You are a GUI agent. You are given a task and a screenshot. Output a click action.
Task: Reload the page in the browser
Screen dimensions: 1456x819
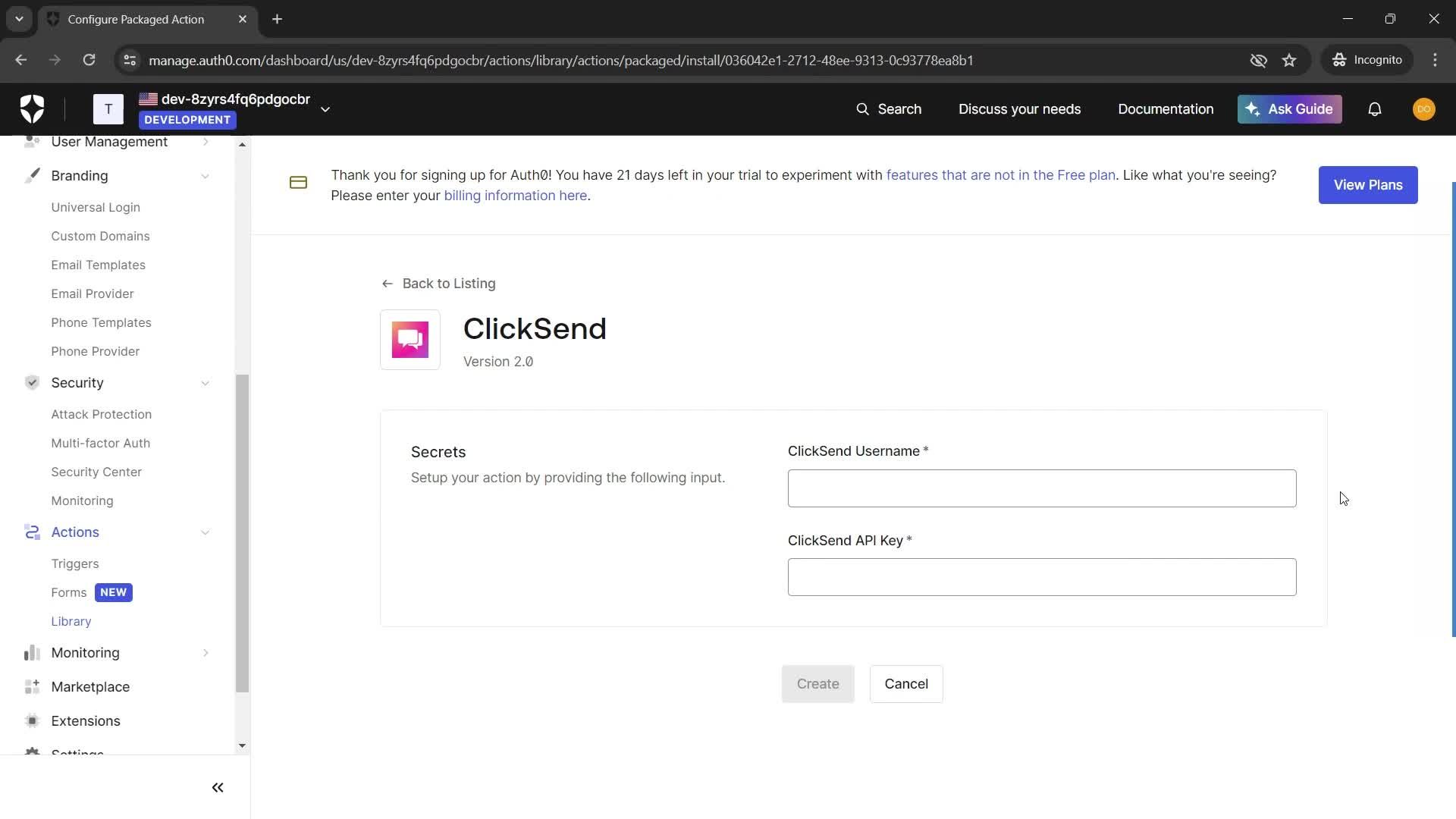click(89, 60)
